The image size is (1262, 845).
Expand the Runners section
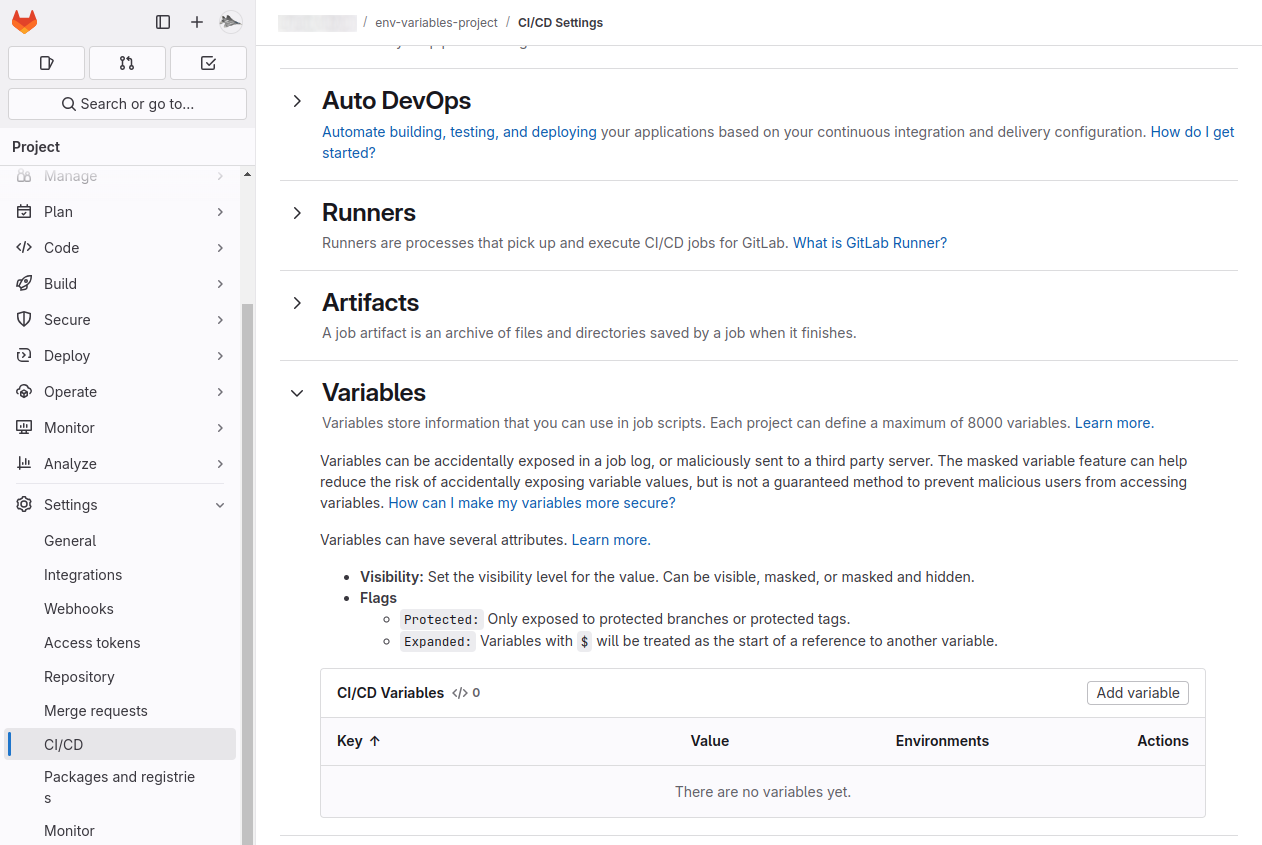(297, 213)
